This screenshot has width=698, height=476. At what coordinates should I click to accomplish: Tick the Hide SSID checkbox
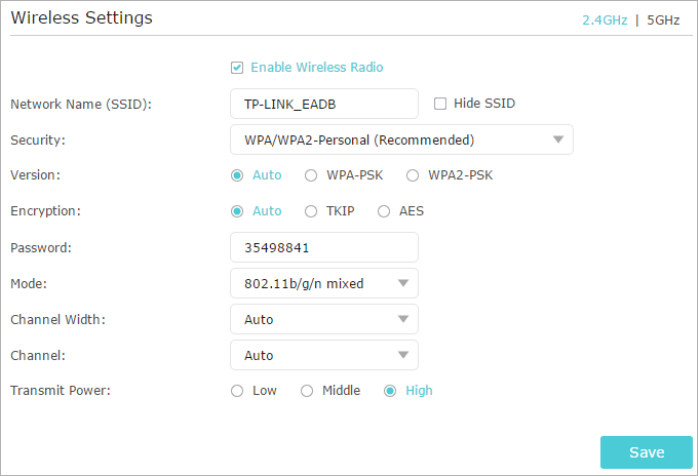(440, 103)
